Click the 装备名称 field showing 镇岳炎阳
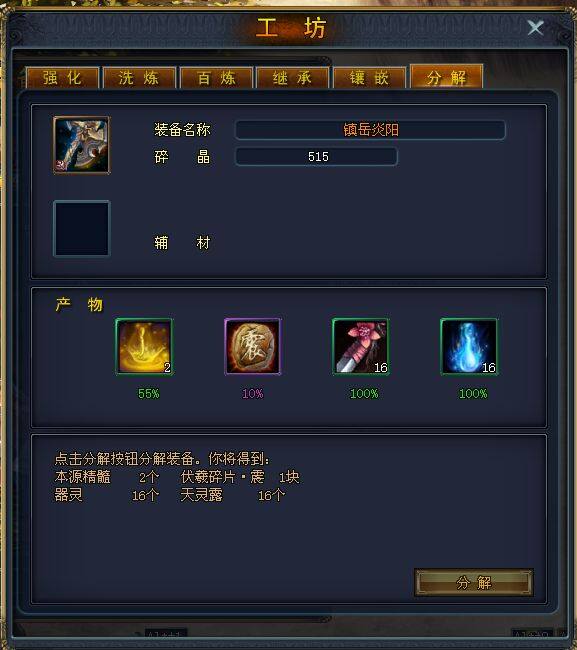Screen dimensions: 577x650 pyautogui.click(x=371, y=130)
